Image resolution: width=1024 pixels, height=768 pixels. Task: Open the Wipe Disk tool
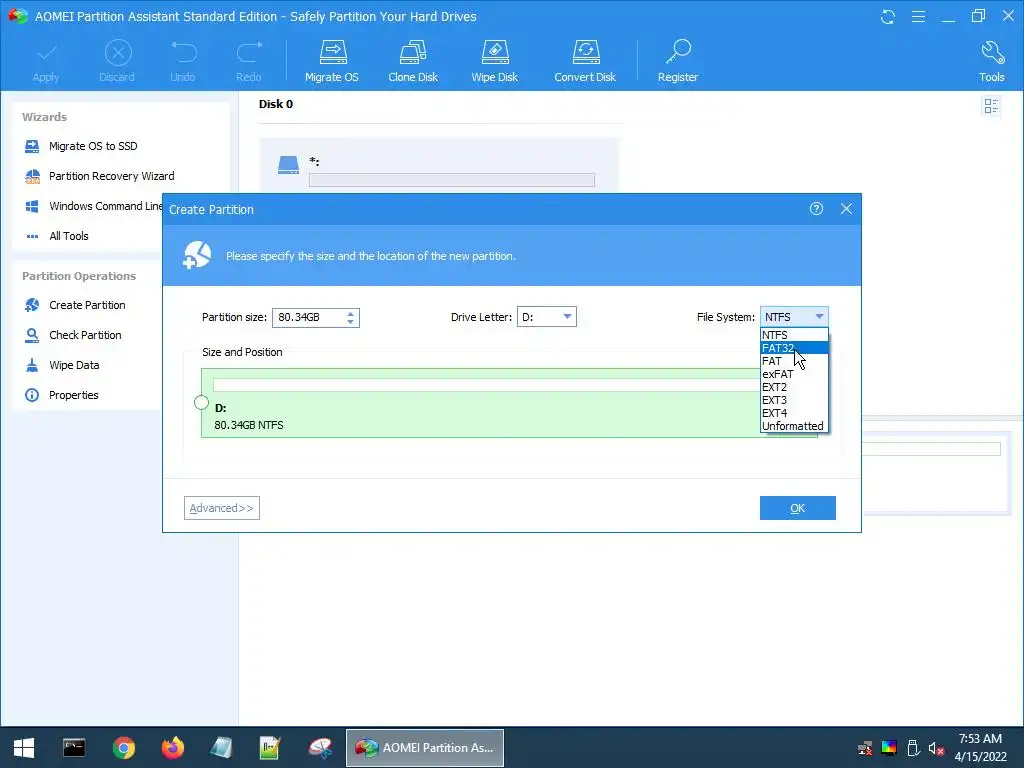pos(494,61)
